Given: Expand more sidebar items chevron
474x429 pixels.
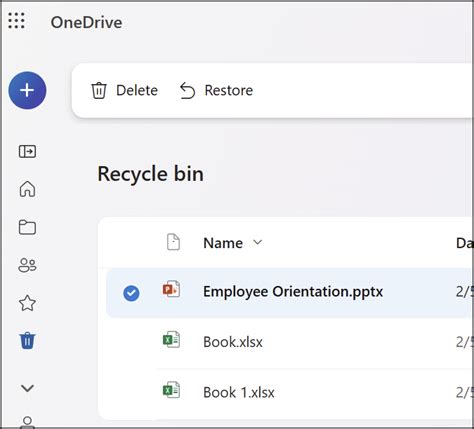Looking at the screenshot, I should tap(27, 388).
